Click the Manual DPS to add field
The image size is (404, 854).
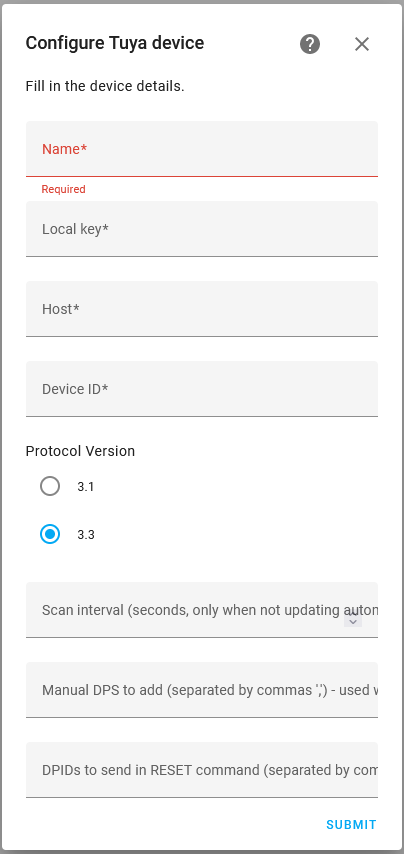click(201, 690)
